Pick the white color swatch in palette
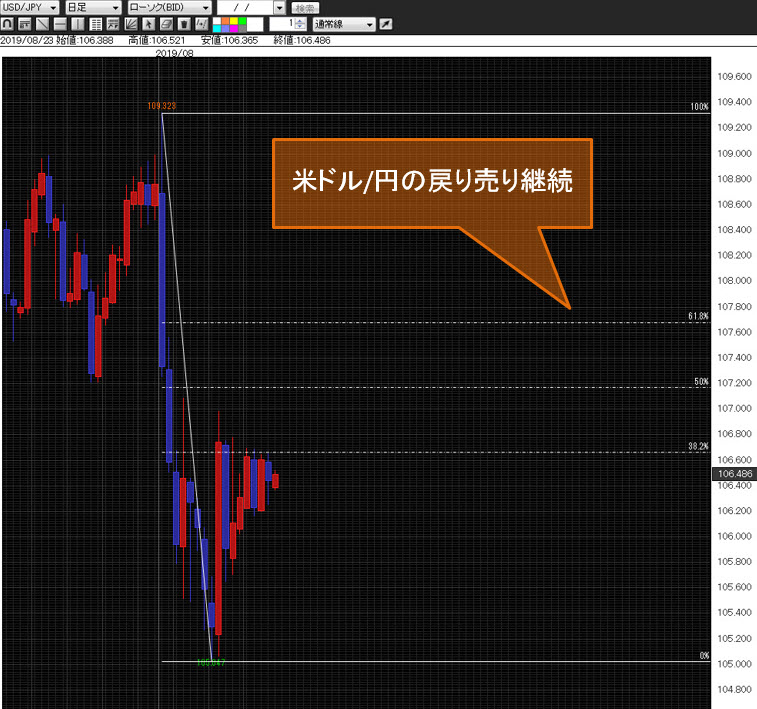 click(217, 21)
